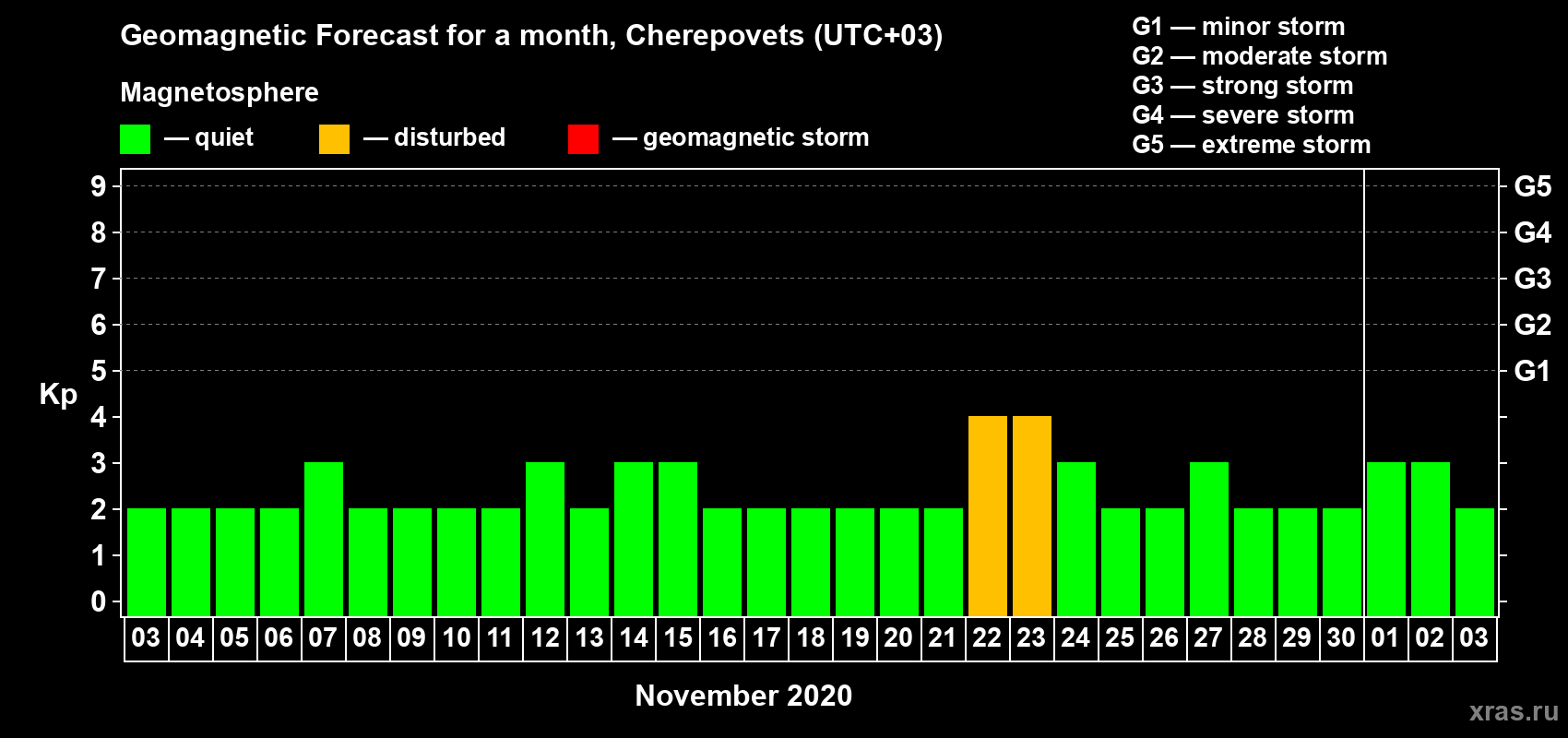Click the green quiet legend swatch
The width and height of the screenshot is (1568, 738).
[135, 139]
